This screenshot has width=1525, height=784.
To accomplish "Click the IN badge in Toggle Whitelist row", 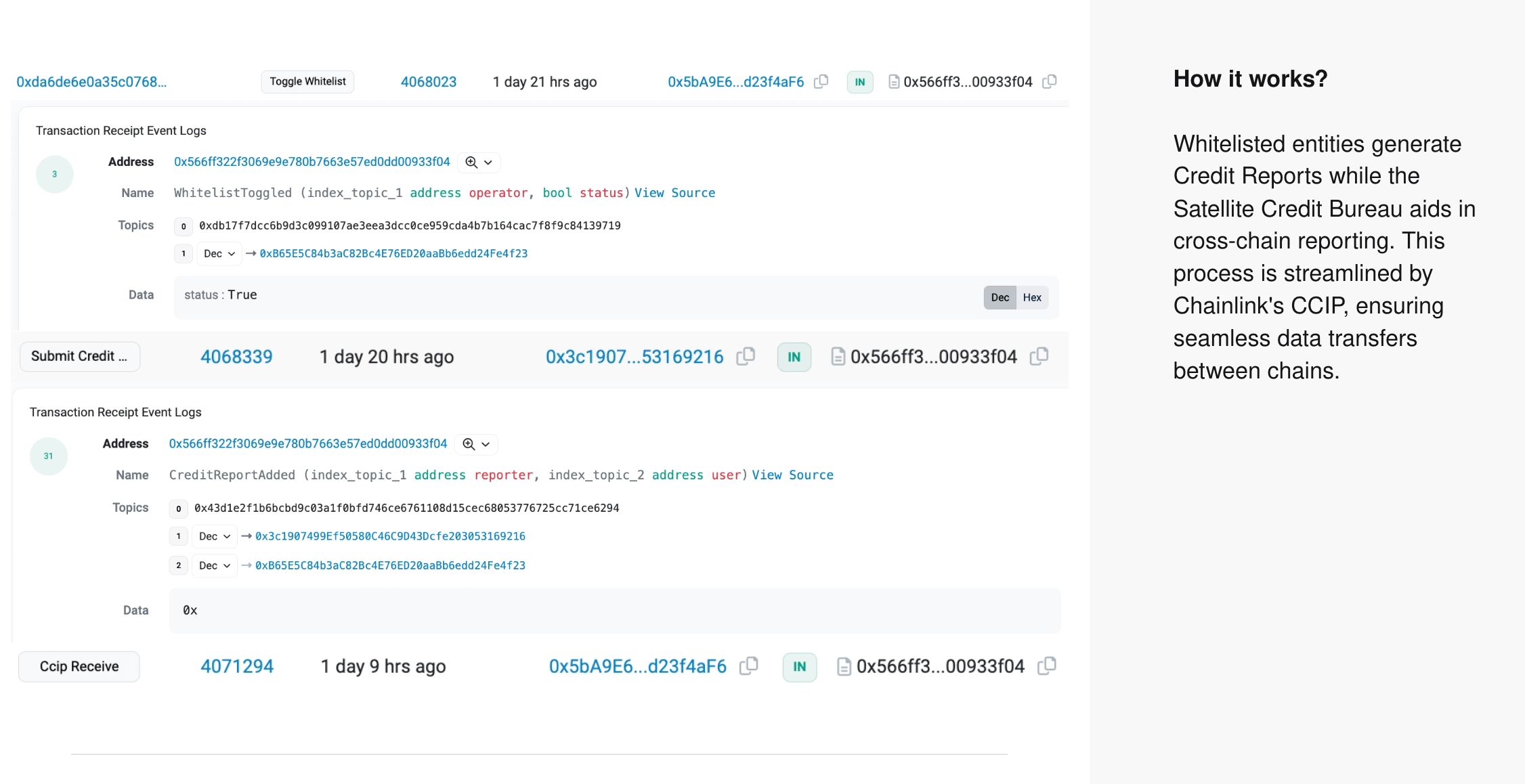I will [x=860, y=82].
